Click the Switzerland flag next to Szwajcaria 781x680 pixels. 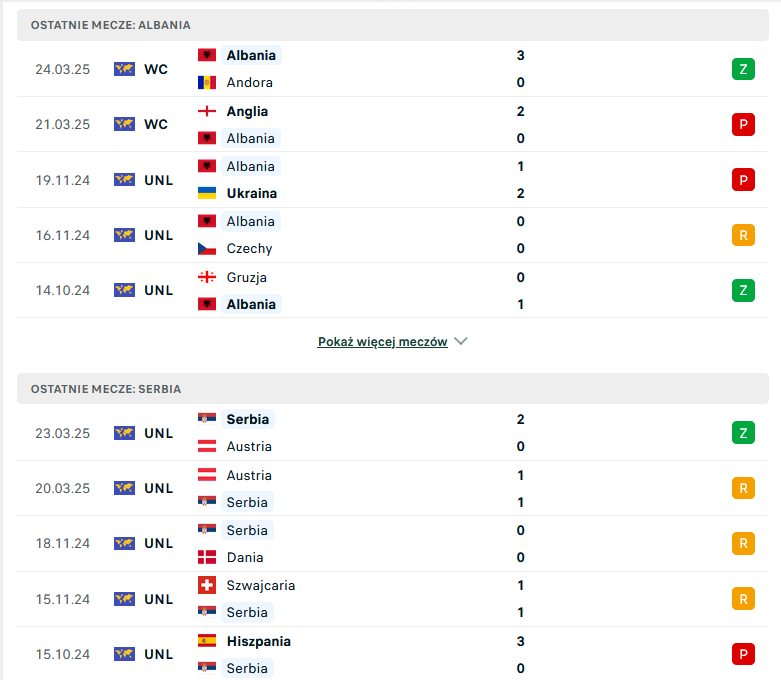coord(207,585)
